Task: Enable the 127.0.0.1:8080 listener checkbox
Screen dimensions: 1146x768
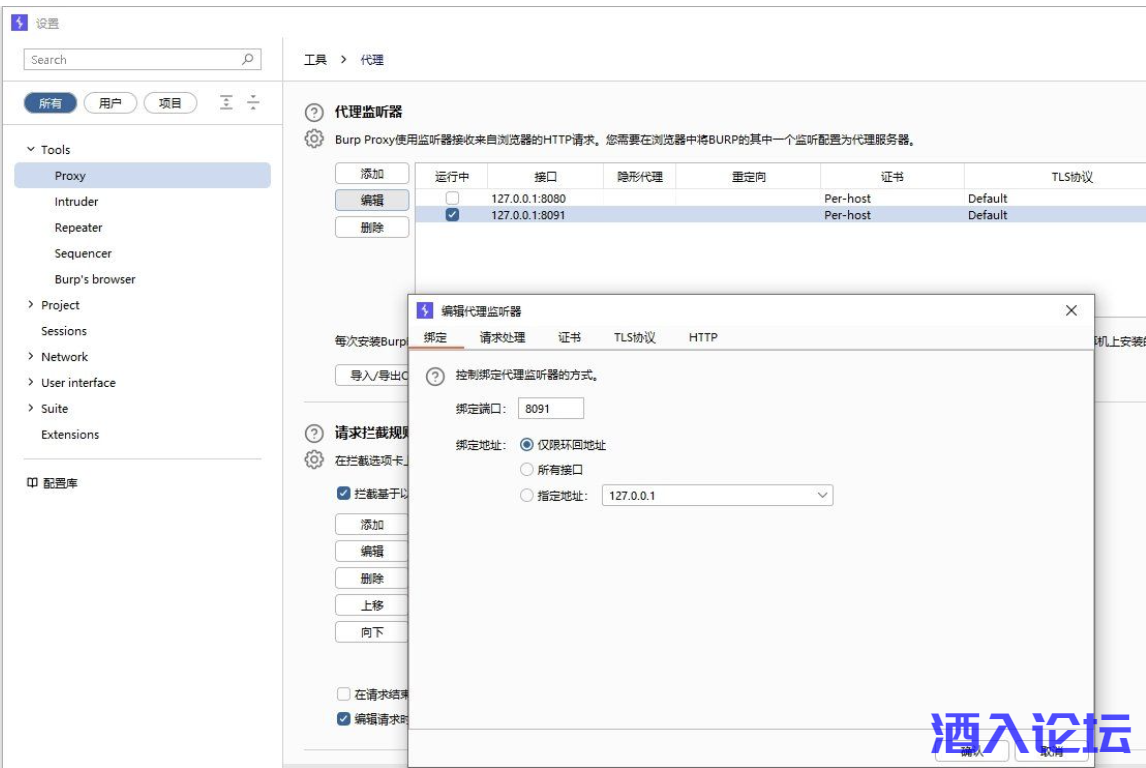Action: pyautogui.click(x=452, y=198)
